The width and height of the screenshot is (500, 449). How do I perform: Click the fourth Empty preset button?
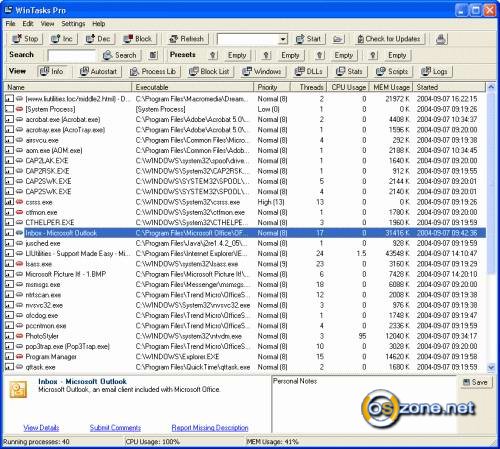coord(397,55)
